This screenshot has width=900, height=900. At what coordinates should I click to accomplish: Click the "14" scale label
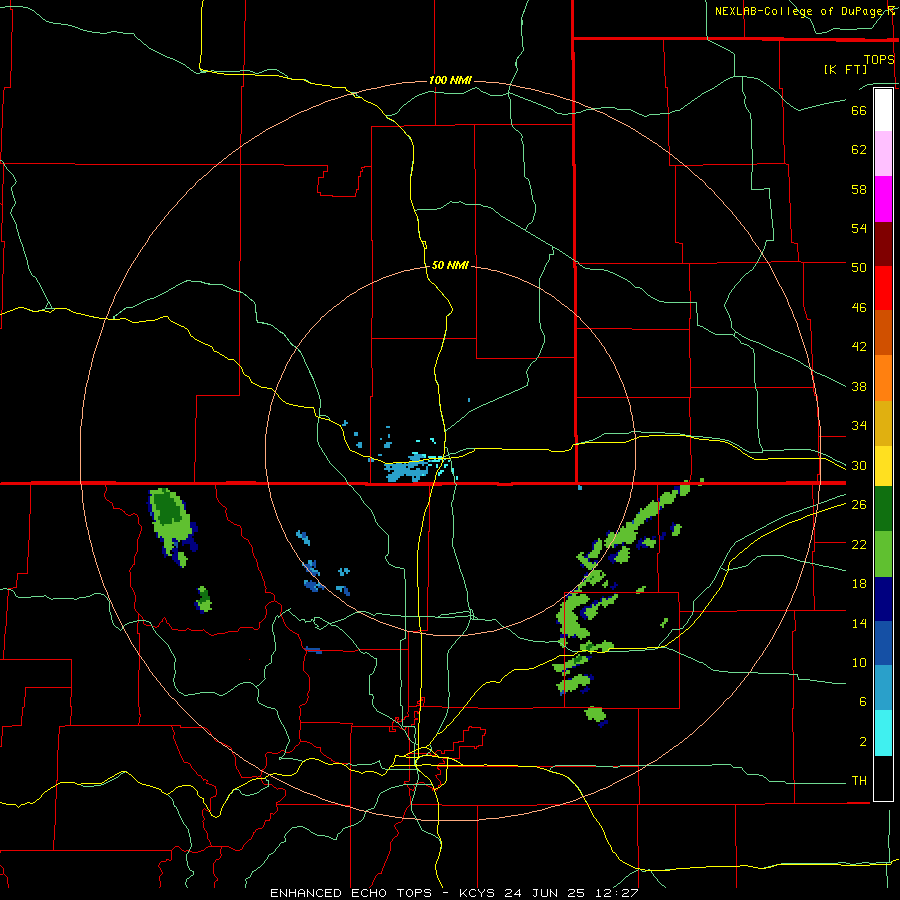[859, 623]
